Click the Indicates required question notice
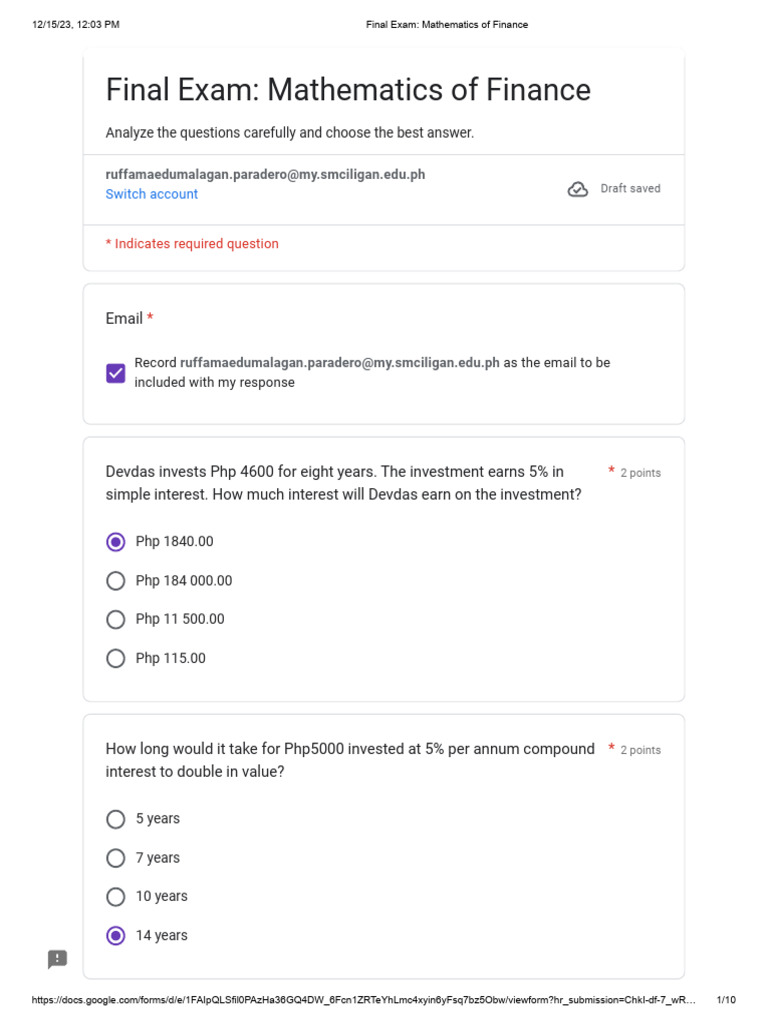The image size is (768, 1024). (192, 244)
